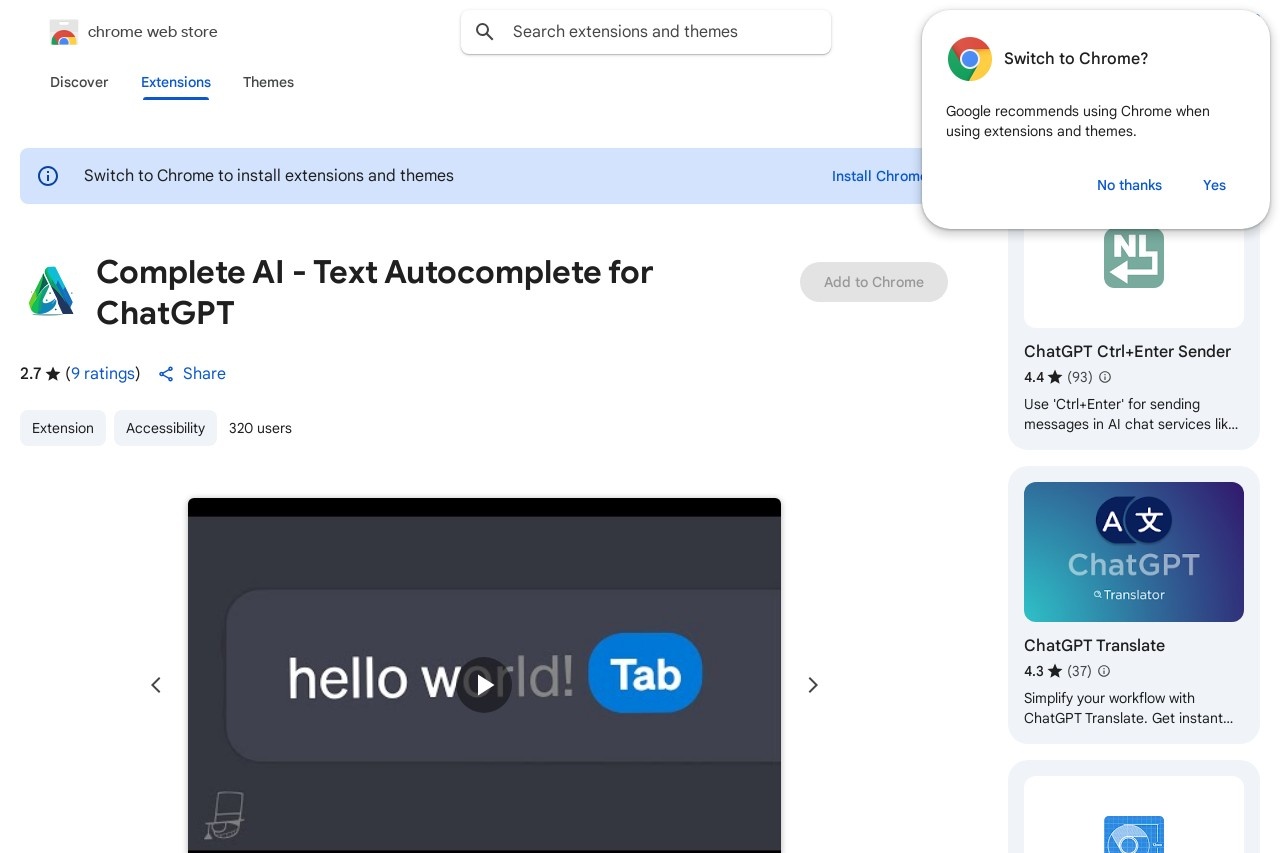Click the Chrome Web Store logo
Image resolution: width=1280 pixels, height=853 pixels.
tap(64, 32)
